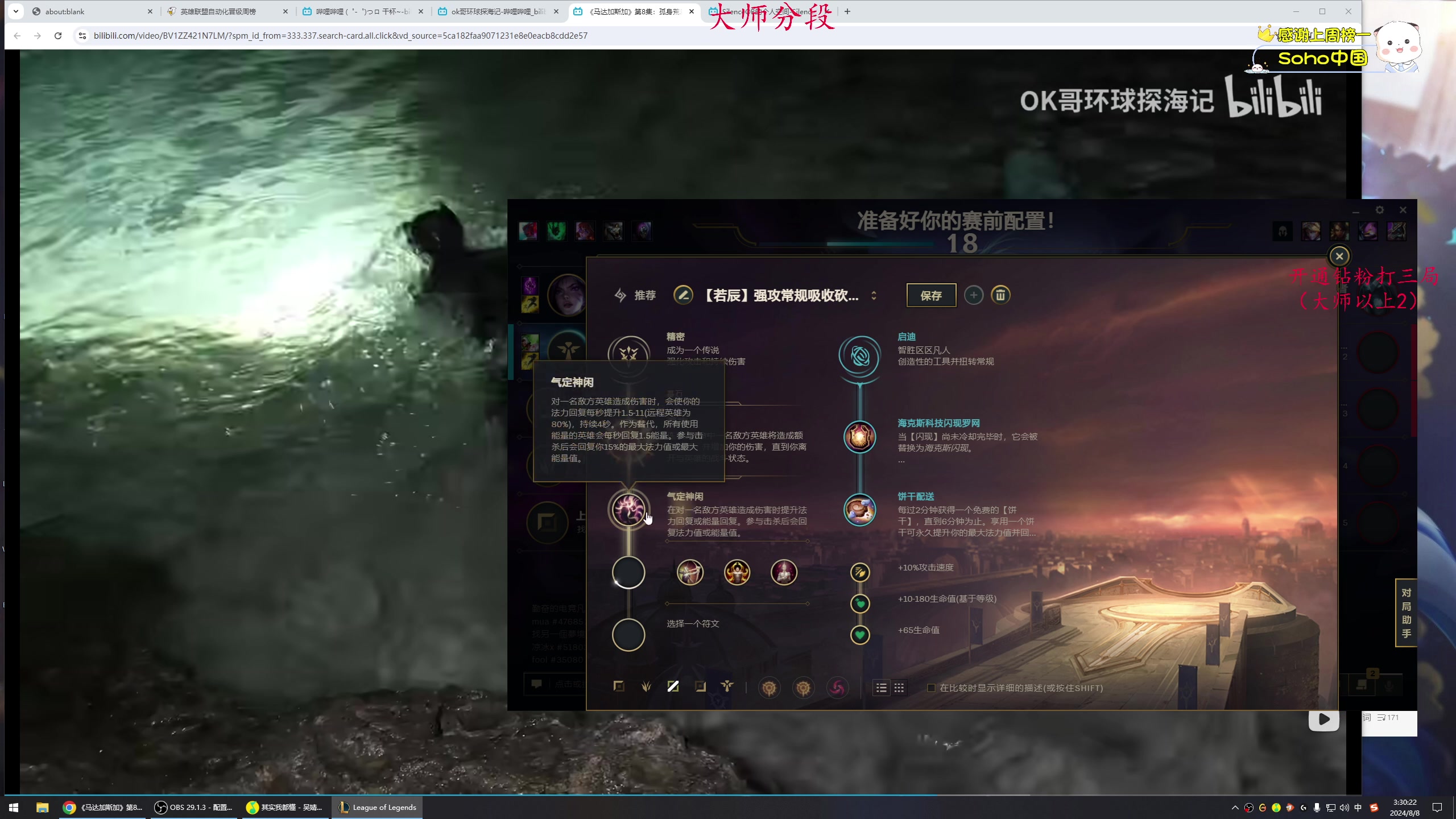Screen dimensions: 1456x819
Task: Click the 推荐 recommended runes button
Action: (635, 295)
